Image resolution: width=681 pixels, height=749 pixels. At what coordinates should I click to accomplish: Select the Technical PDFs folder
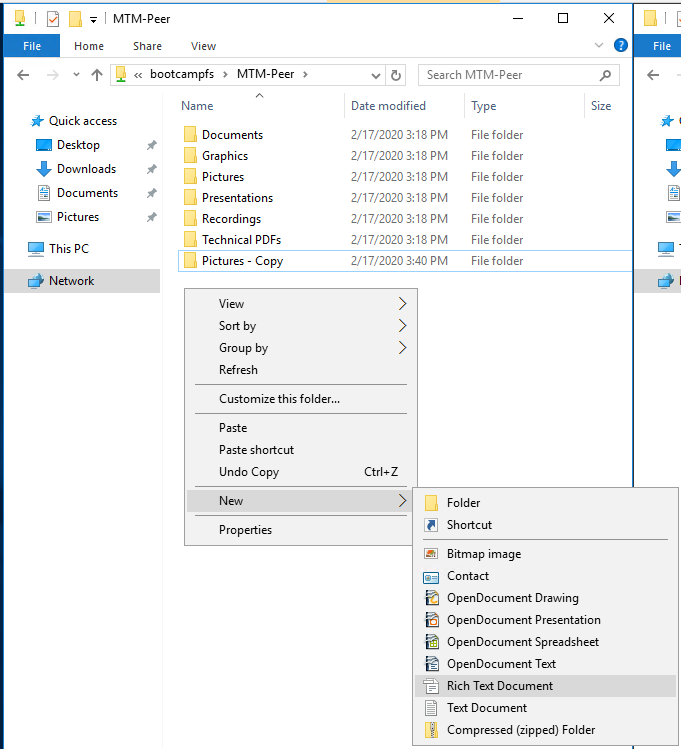pos(241,240)
